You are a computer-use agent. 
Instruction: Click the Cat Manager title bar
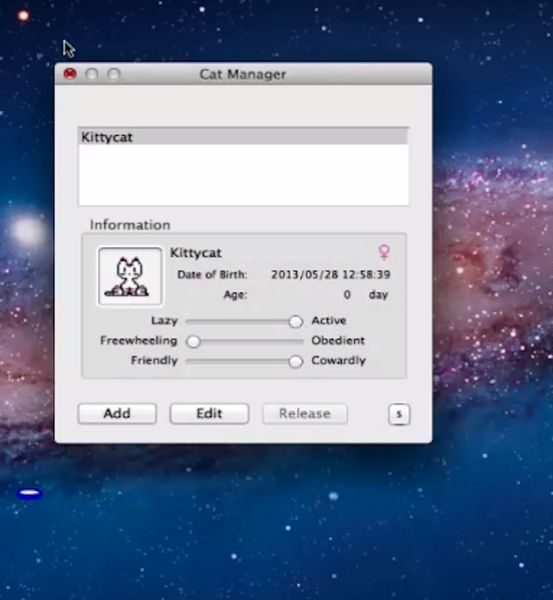(243, 74)
